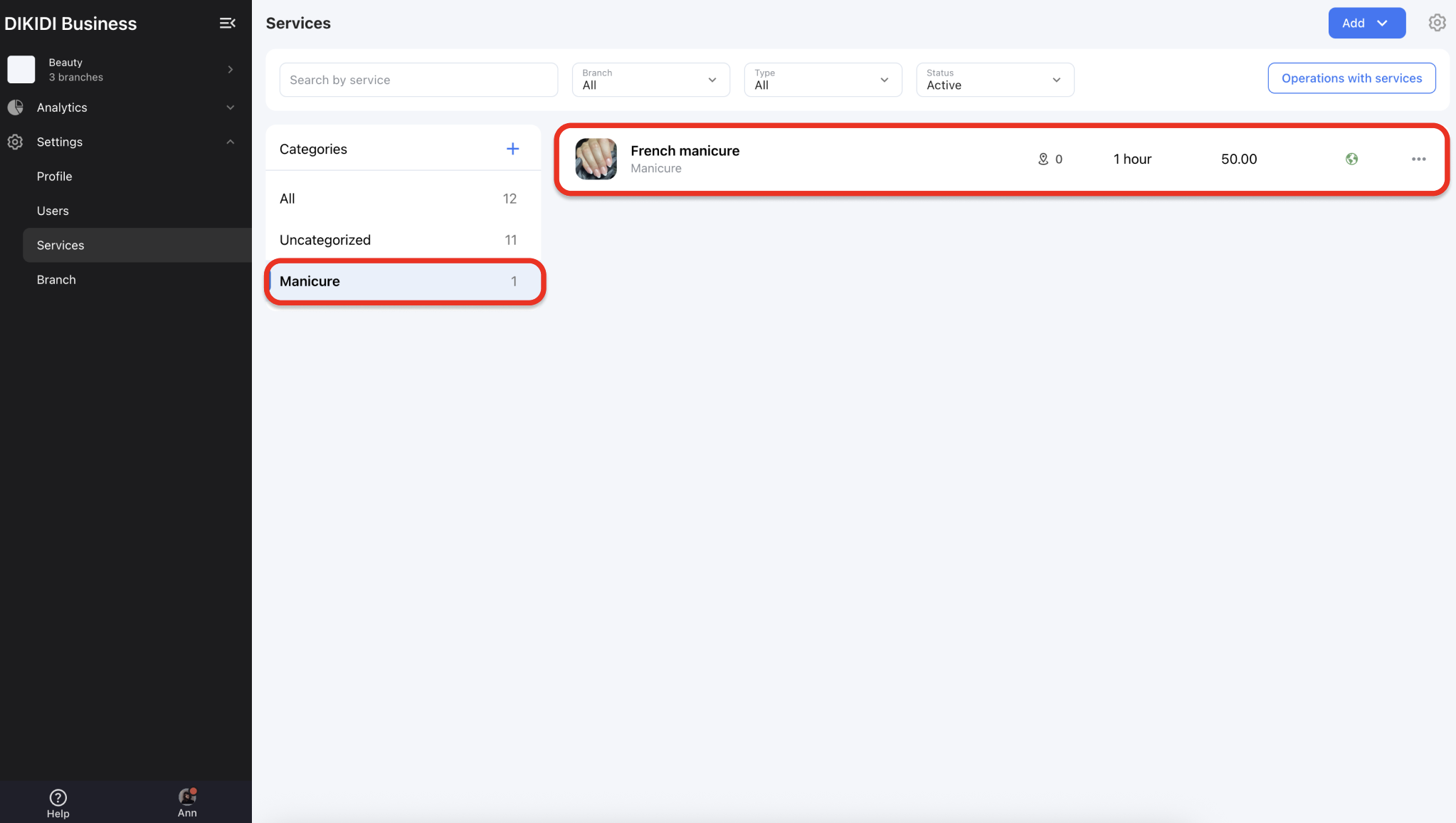Open Help at the sidebar bottom
Viewport: 1456px width, 823px height.
tap(58, 803)
